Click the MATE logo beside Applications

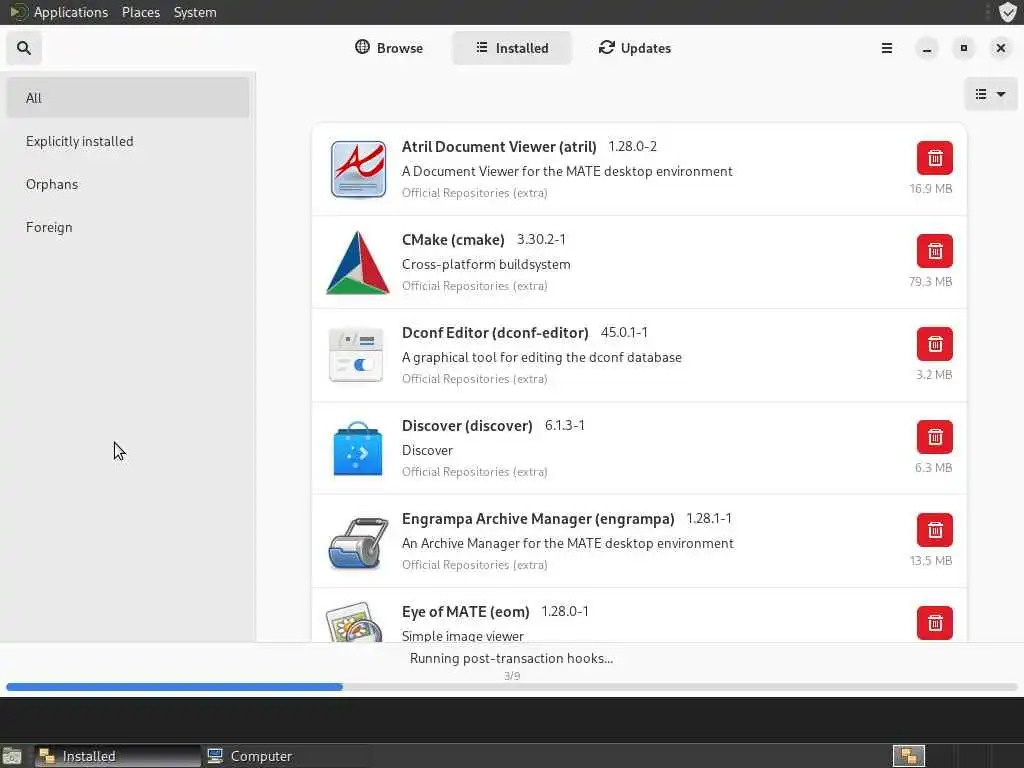point(18,12)
